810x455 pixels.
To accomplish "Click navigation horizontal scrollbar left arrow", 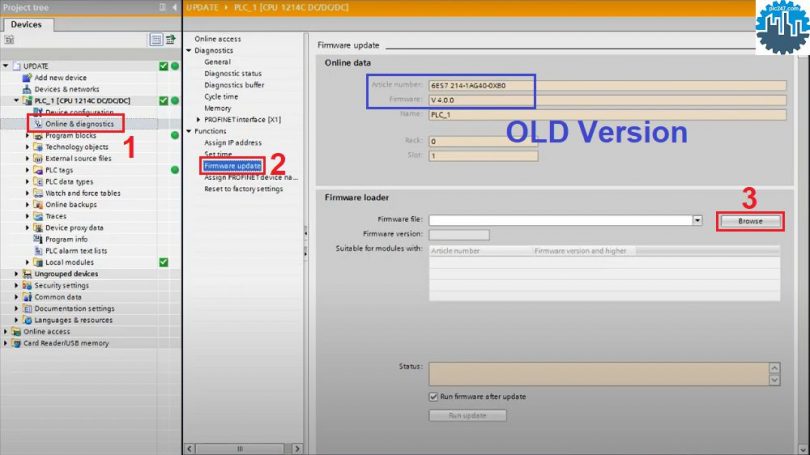I will [190, 448].
